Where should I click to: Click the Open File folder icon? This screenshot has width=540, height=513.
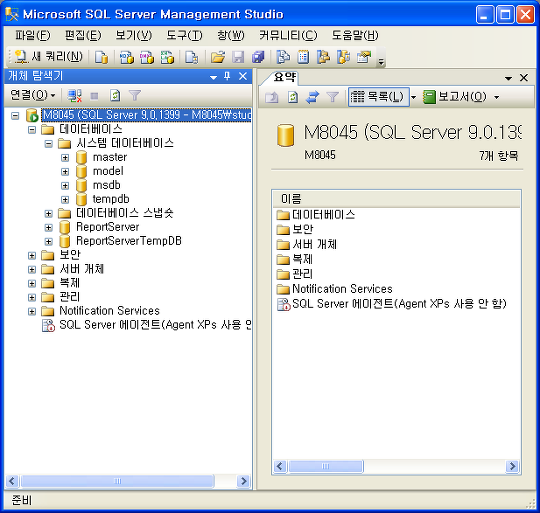point(218,57)
